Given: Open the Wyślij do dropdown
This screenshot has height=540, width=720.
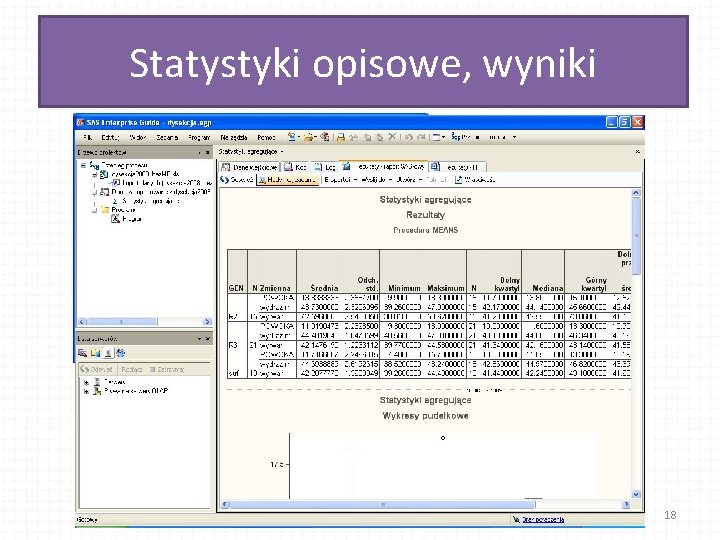Looking at the screenshot, I should click(x=377, y=180).
